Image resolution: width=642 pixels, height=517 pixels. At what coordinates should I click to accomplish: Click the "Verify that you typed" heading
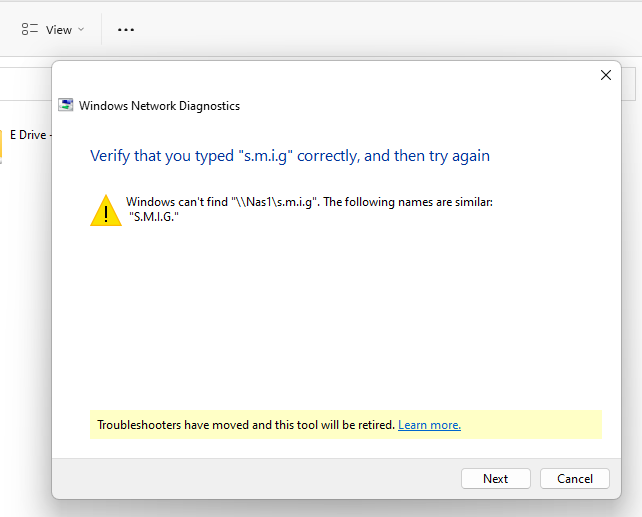[x=290, y=156]
